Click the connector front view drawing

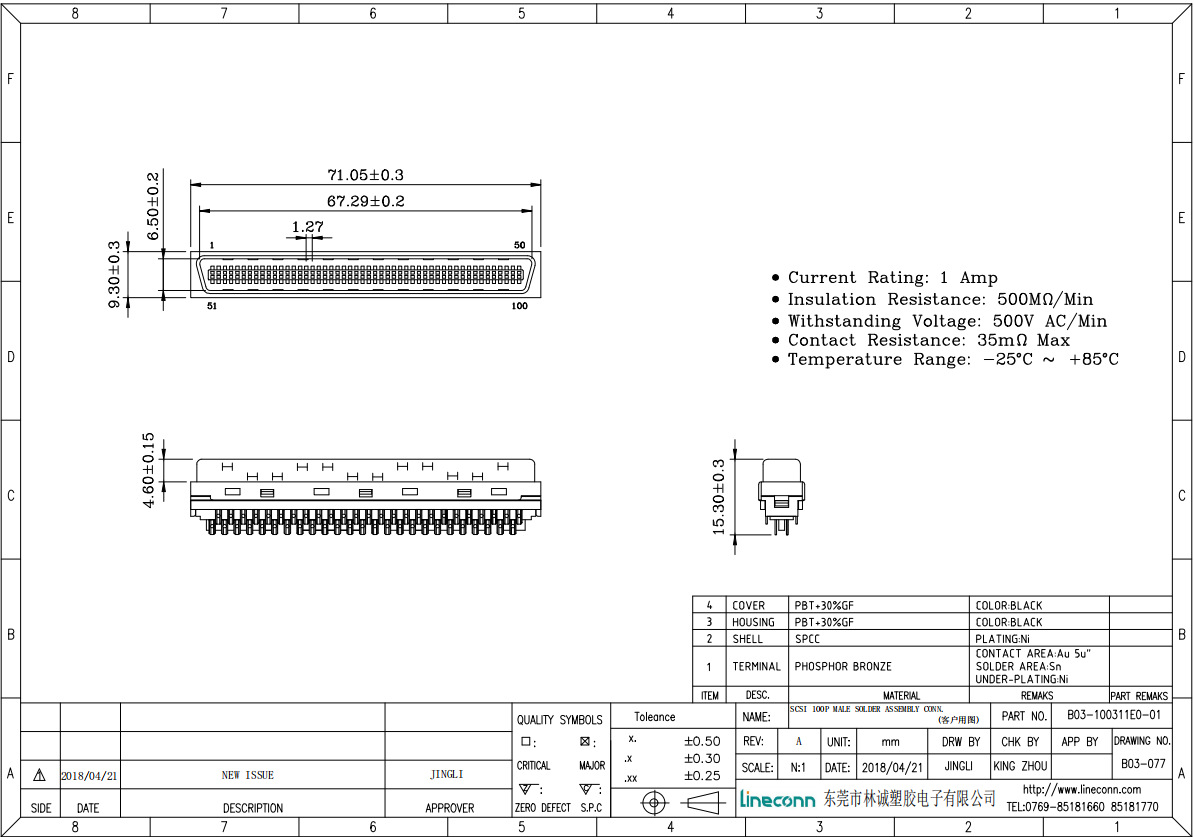[x=365, y=272]
